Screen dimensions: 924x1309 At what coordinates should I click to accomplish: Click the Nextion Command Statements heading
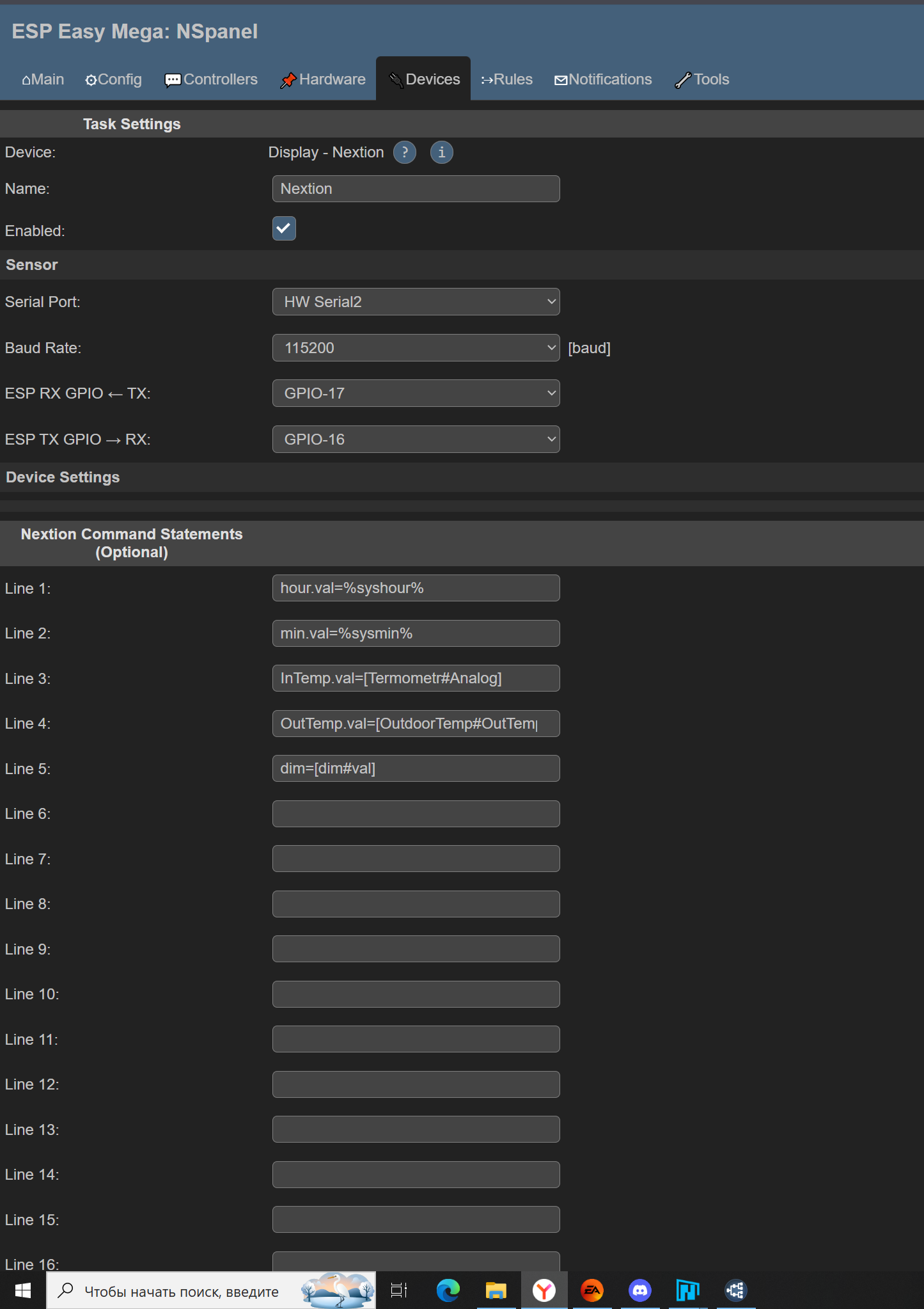point(132,543)
